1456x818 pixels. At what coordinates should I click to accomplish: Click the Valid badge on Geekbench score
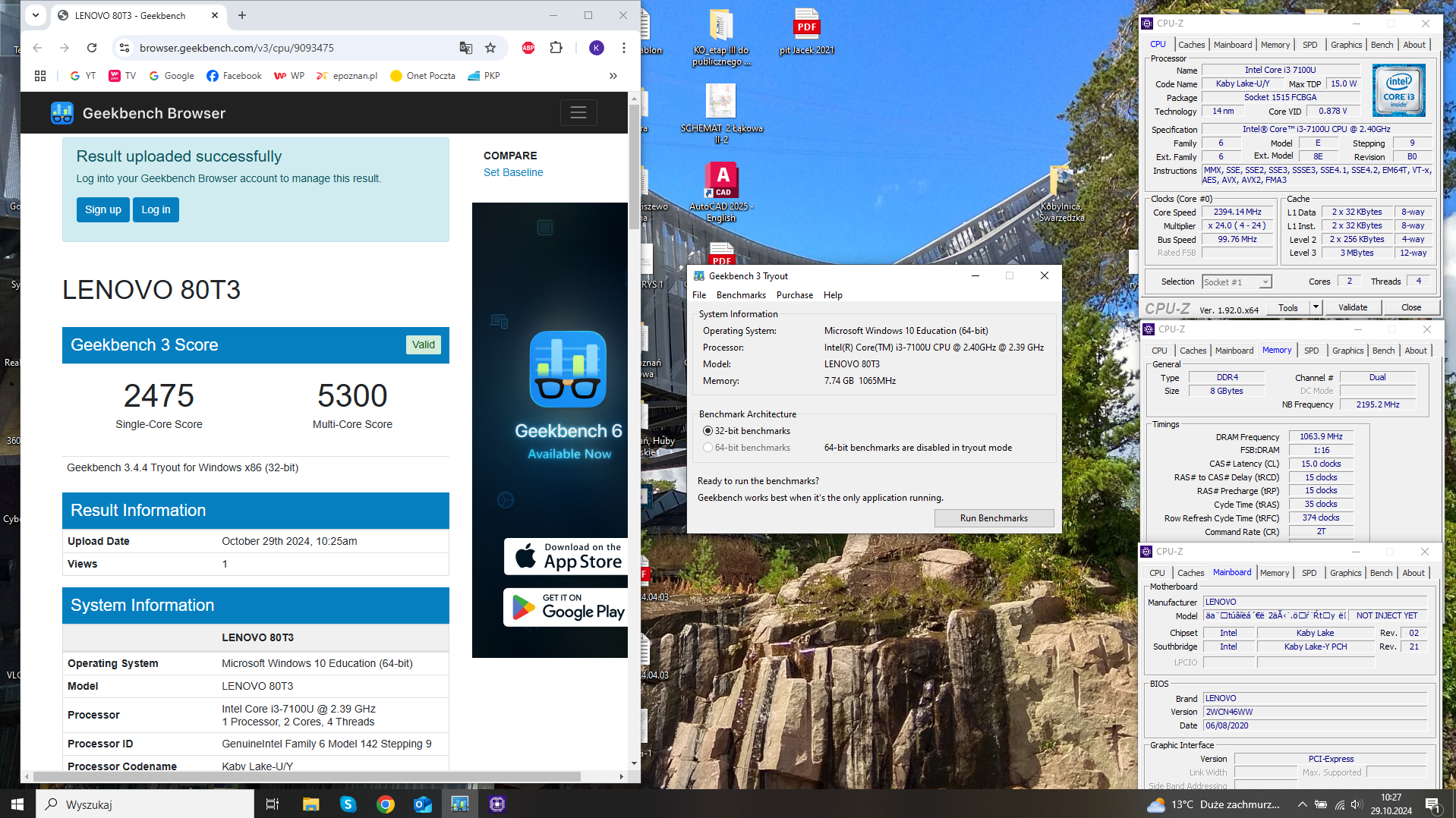coord(423,345)
